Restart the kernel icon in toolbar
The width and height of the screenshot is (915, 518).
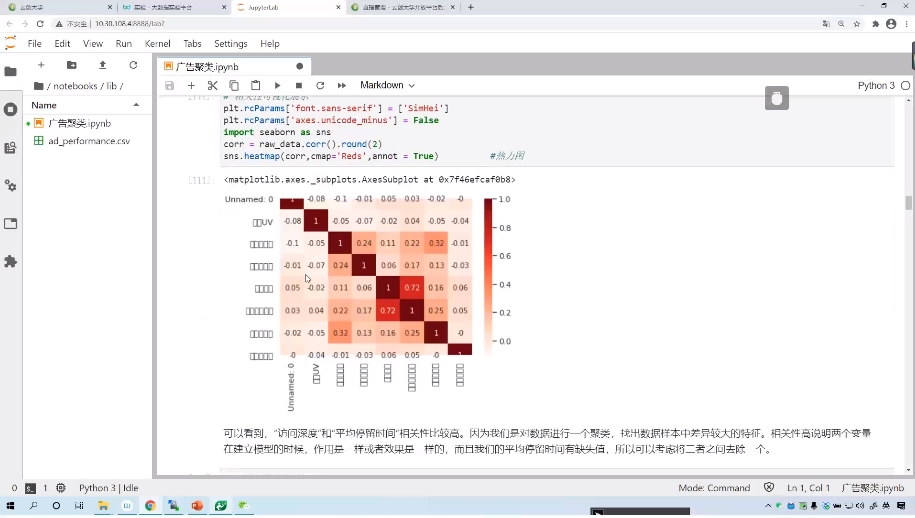click(x=320, y=86)
